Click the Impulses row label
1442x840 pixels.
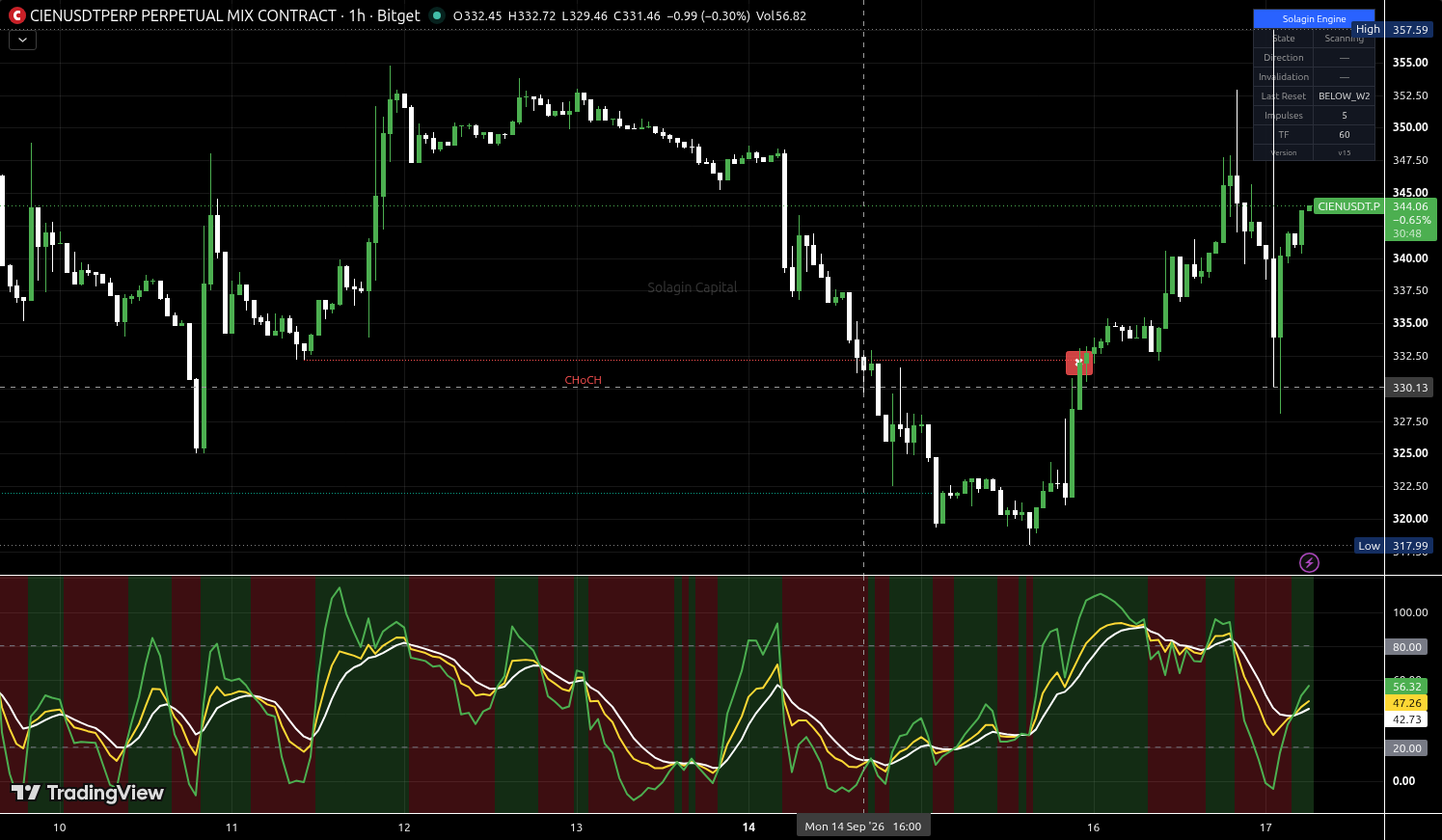pos(1284,116)
